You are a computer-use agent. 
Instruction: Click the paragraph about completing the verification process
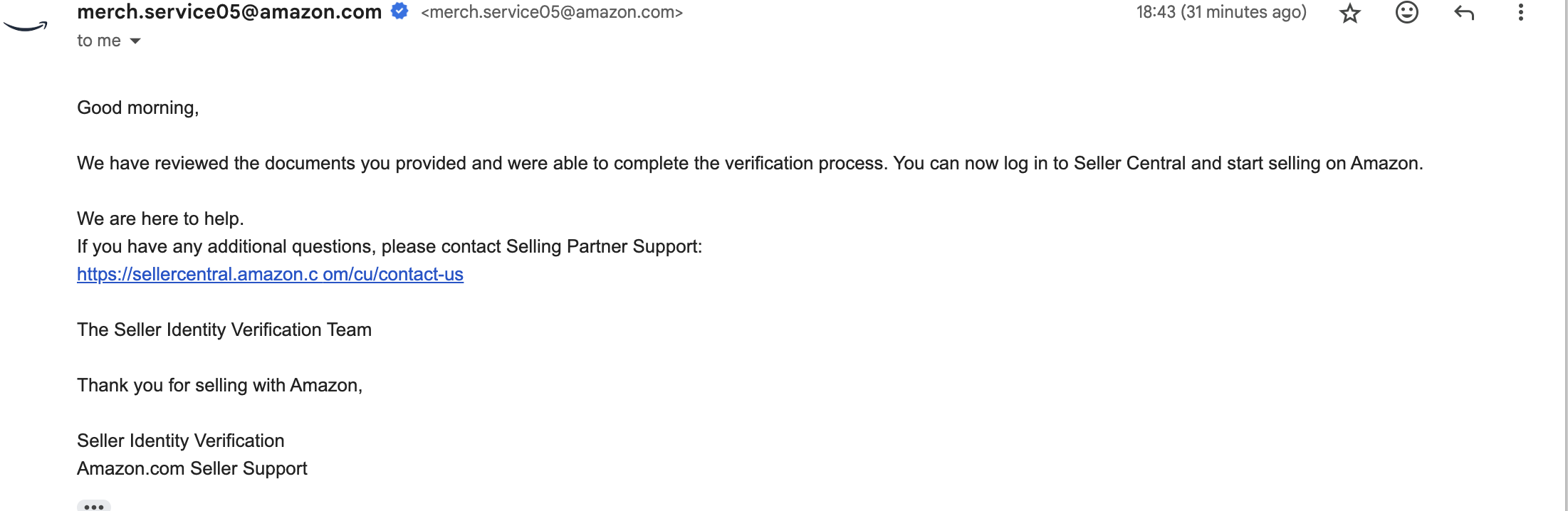[x=750, y=163]
